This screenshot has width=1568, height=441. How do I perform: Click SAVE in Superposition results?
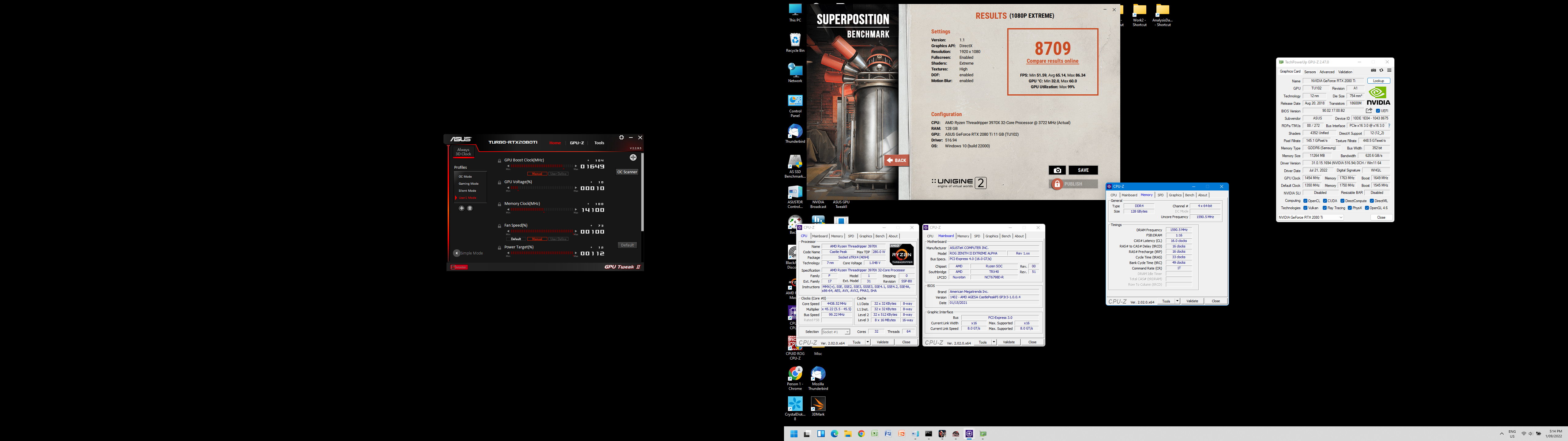(1084, 170)
